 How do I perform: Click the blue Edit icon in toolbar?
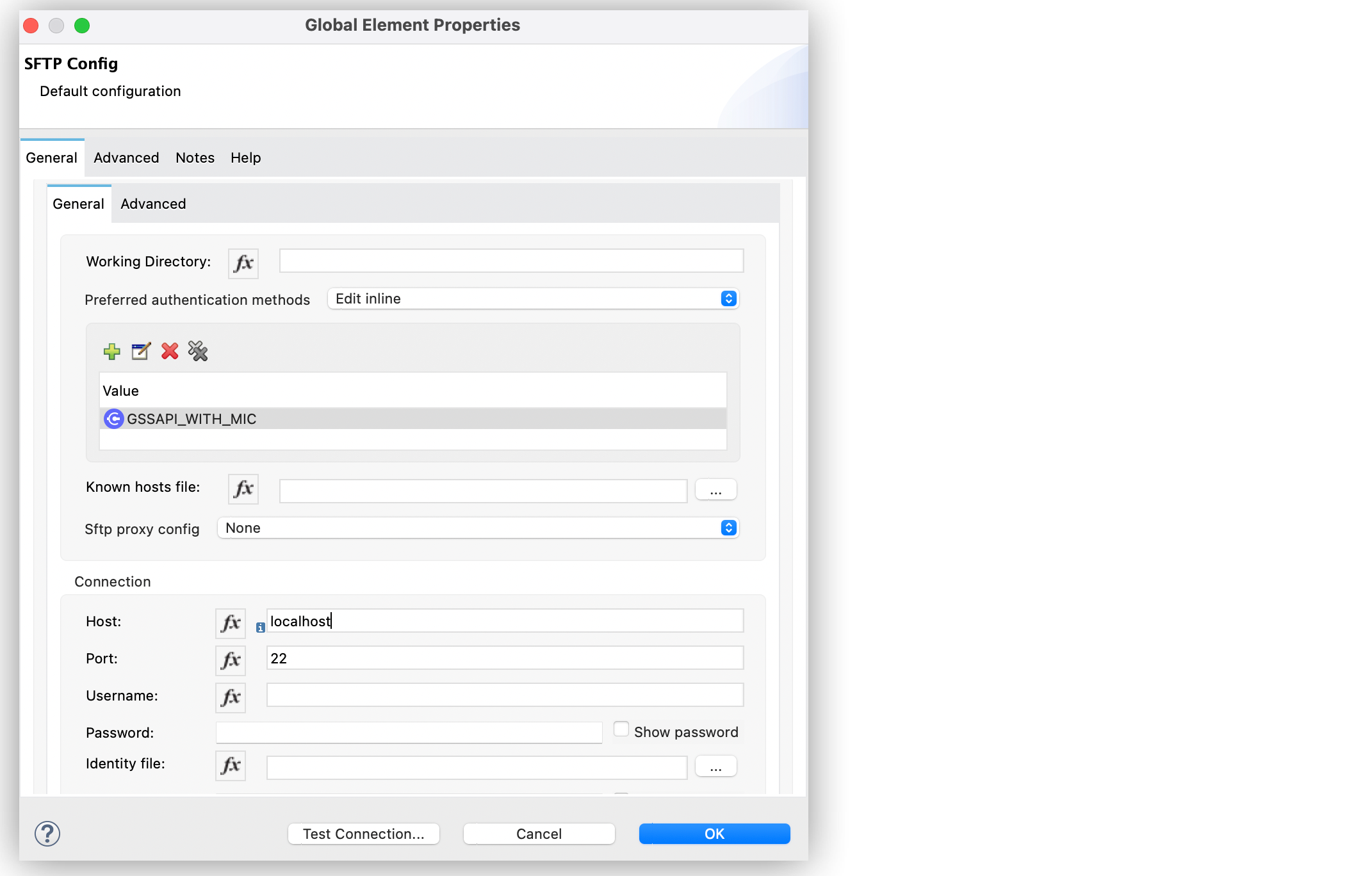(x=140, y=351)
